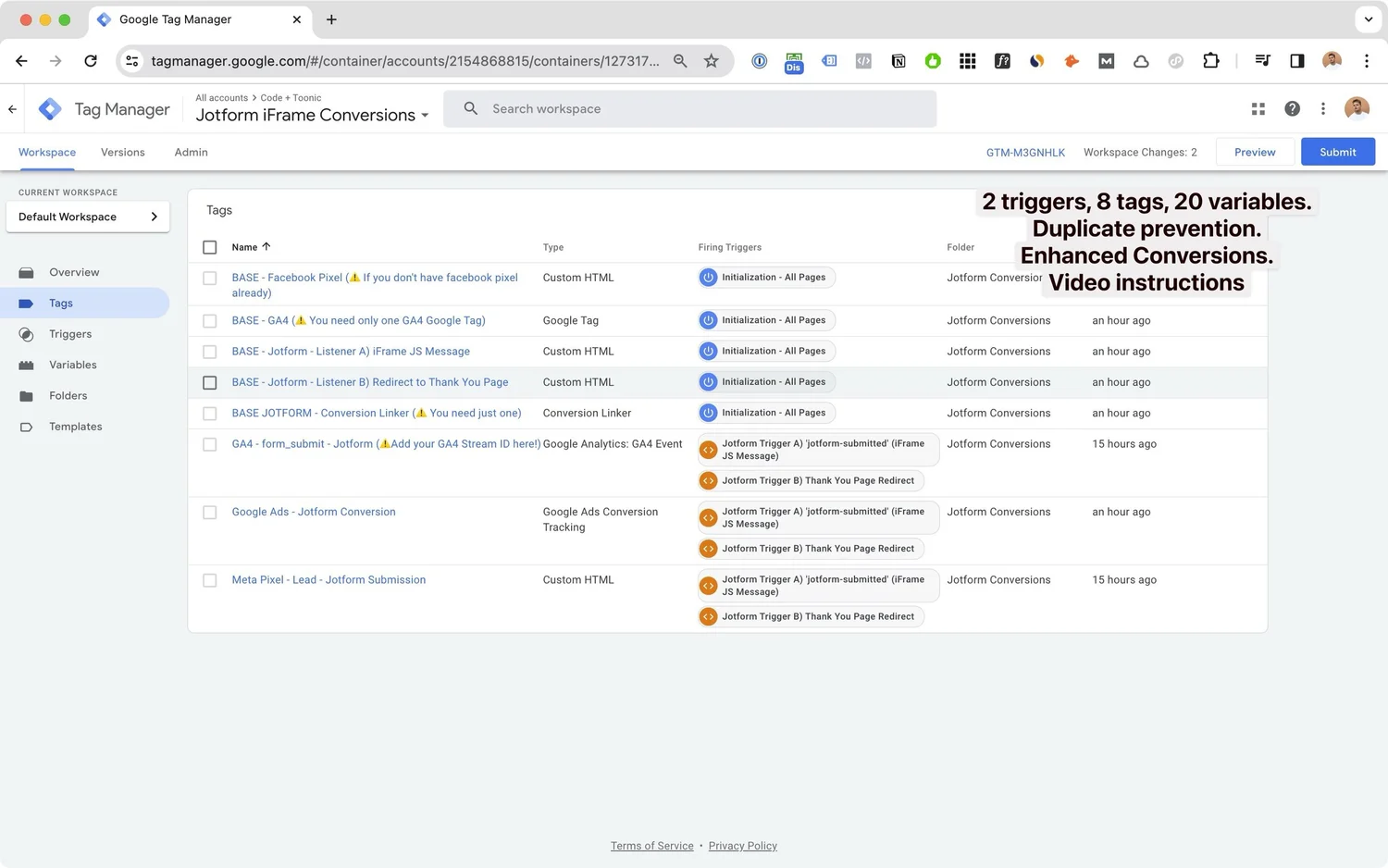This screenshot has height=868, width=1388.
Task: Switch to the Versions tab
Action: (122, 153)
